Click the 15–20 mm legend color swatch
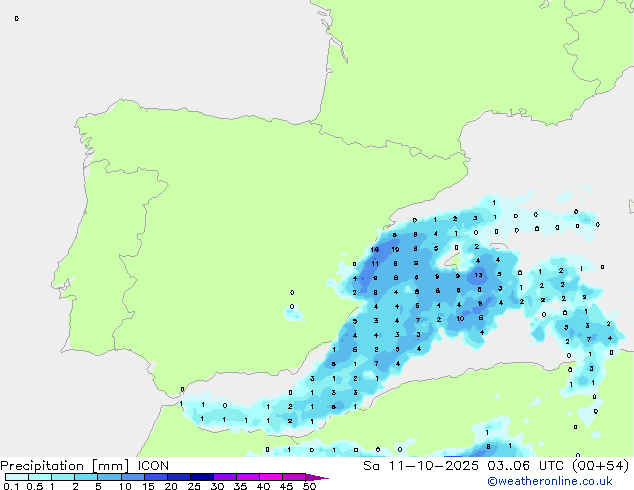Viewport: 634px width, 490px height. click(156, 477)
